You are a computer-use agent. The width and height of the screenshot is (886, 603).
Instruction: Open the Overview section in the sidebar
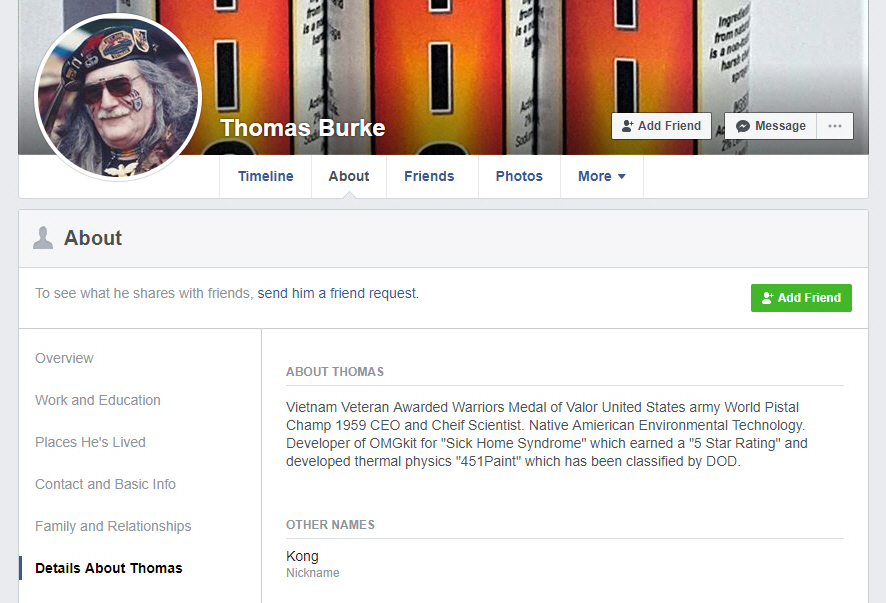[64, 358]
